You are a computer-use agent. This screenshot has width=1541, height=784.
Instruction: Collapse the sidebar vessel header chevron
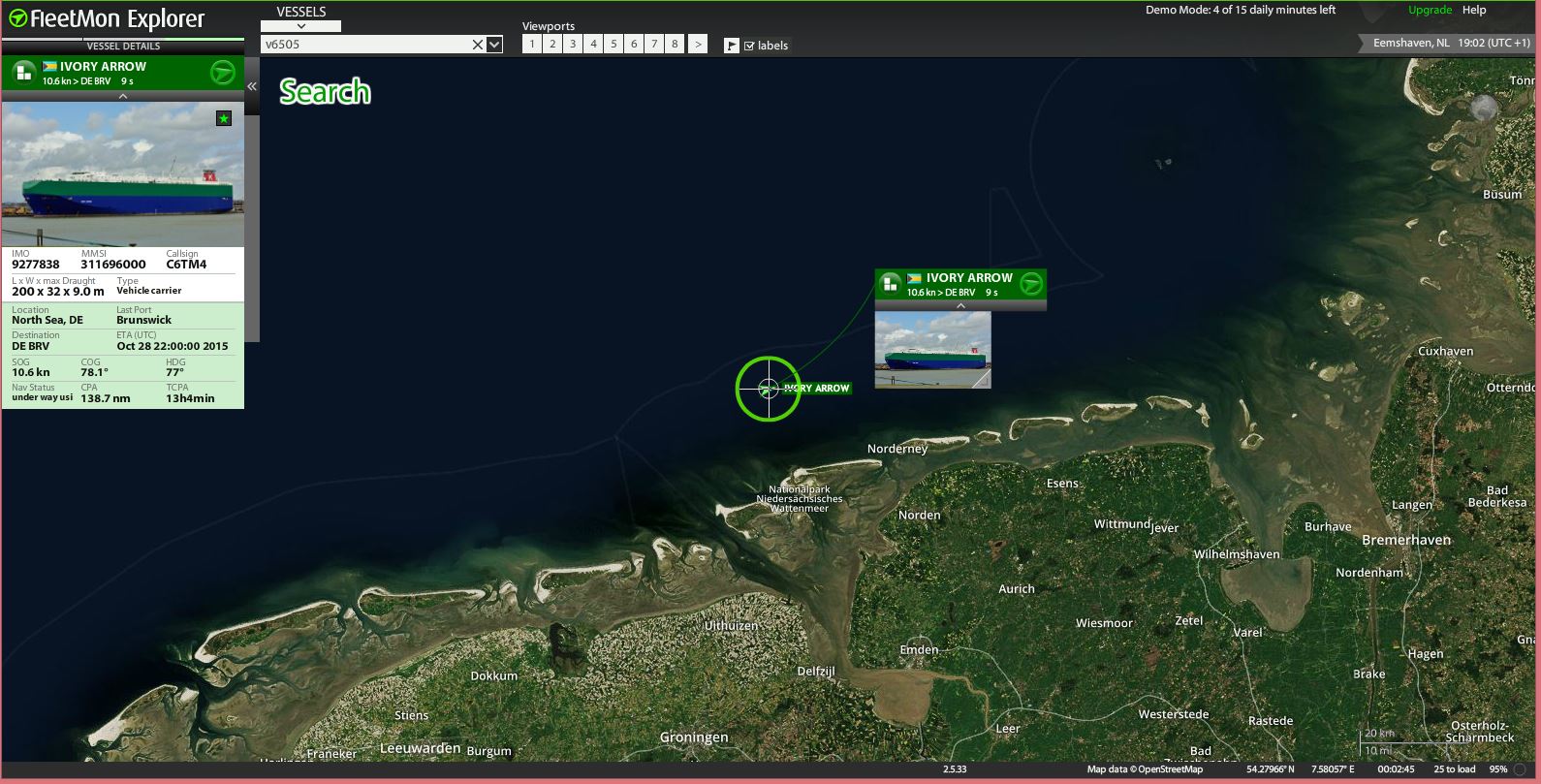click(x=123, y=96)
